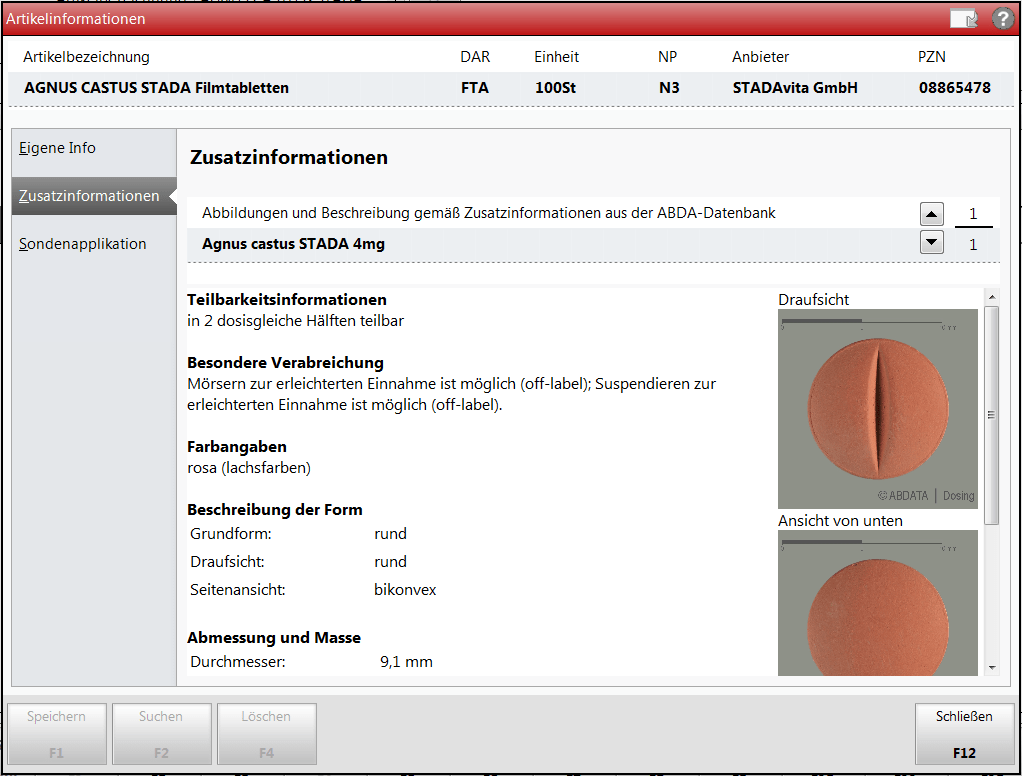Open the help question mark icon
This screenshot has height=776, width=1022.
tap(1002, 18)
